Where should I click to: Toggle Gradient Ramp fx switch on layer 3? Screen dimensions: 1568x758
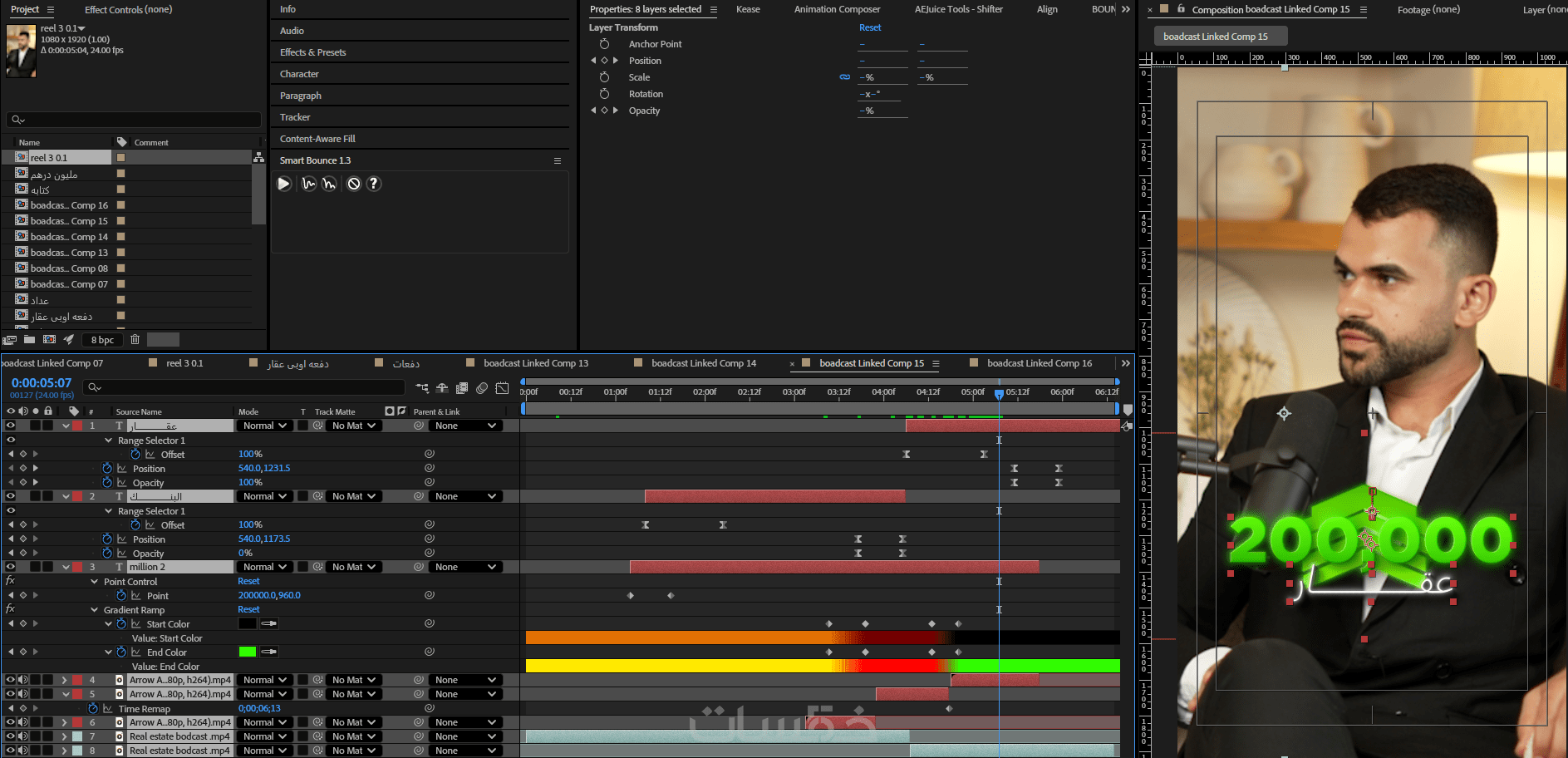coord(10,609)
